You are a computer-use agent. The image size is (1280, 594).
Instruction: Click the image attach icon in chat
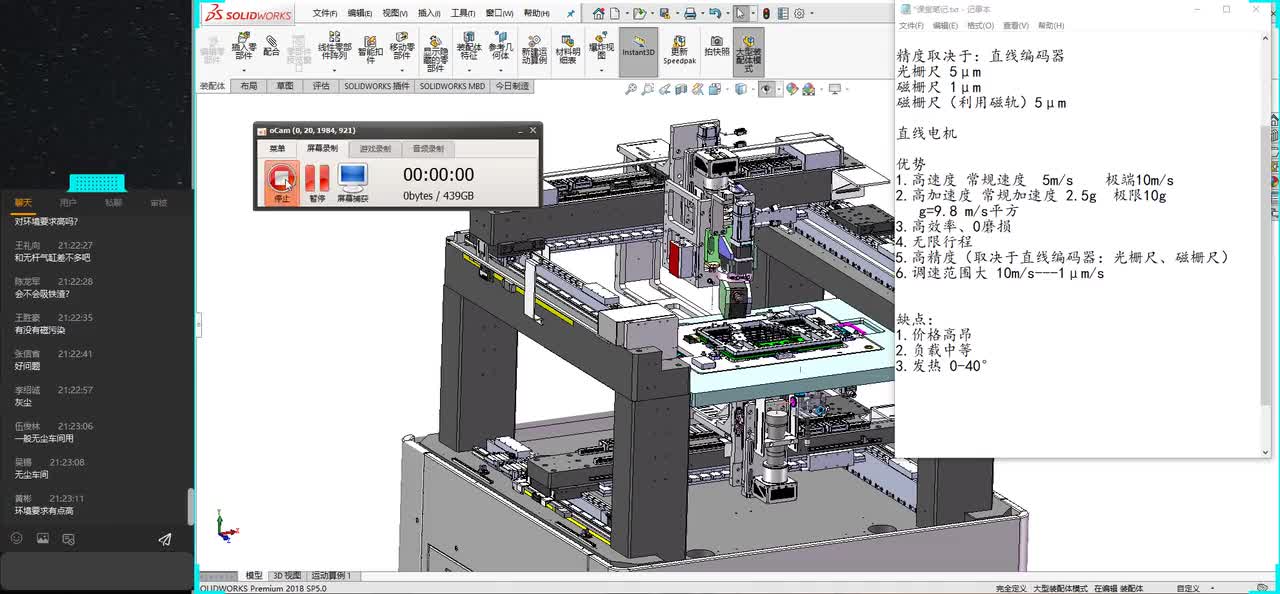pyautogui.click(x=42, y=538)
